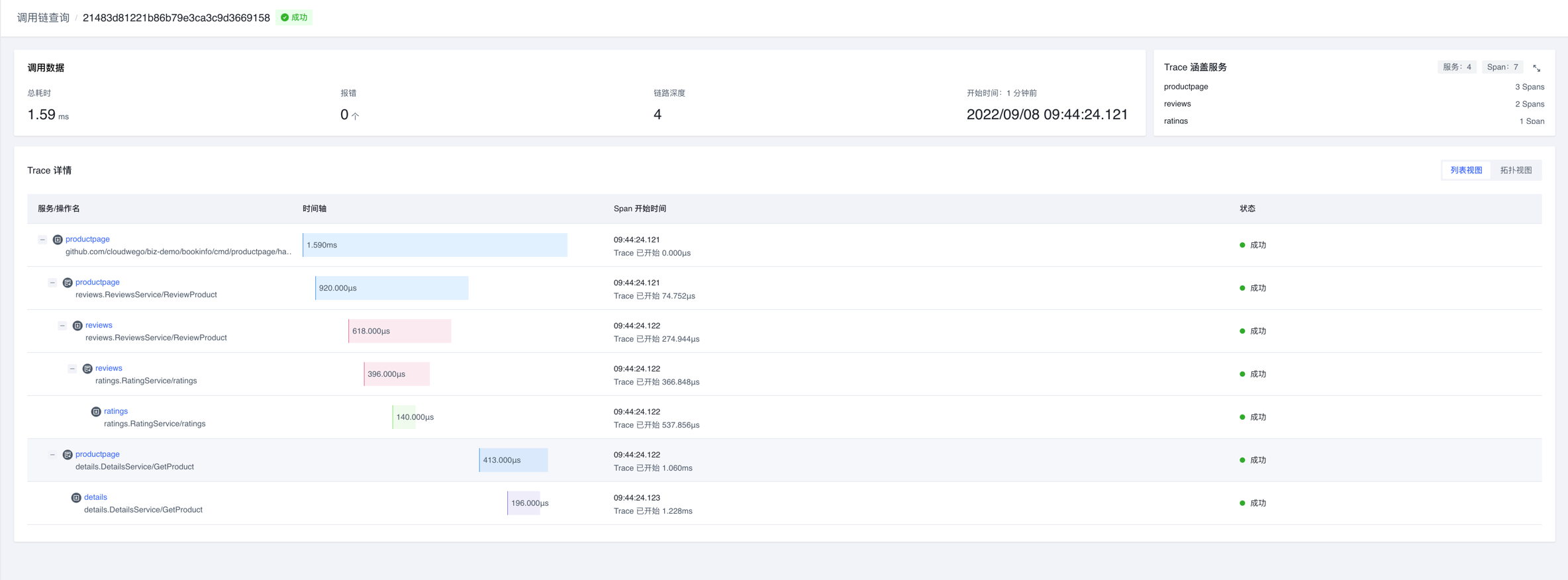Click the 链路深度 value 4

[658, 115]
